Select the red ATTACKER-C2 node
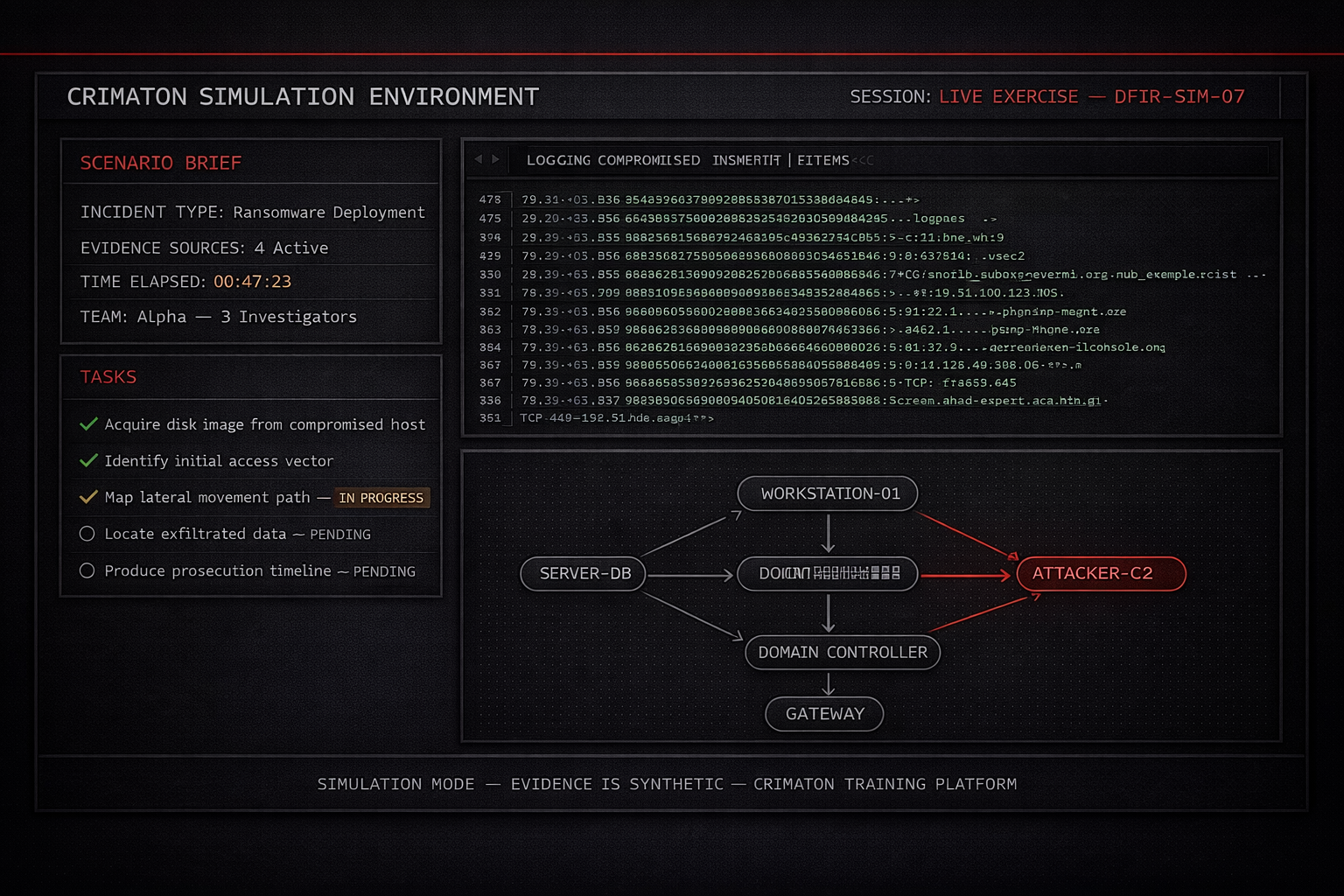1344x896 pixels. tap(1101, 573)
